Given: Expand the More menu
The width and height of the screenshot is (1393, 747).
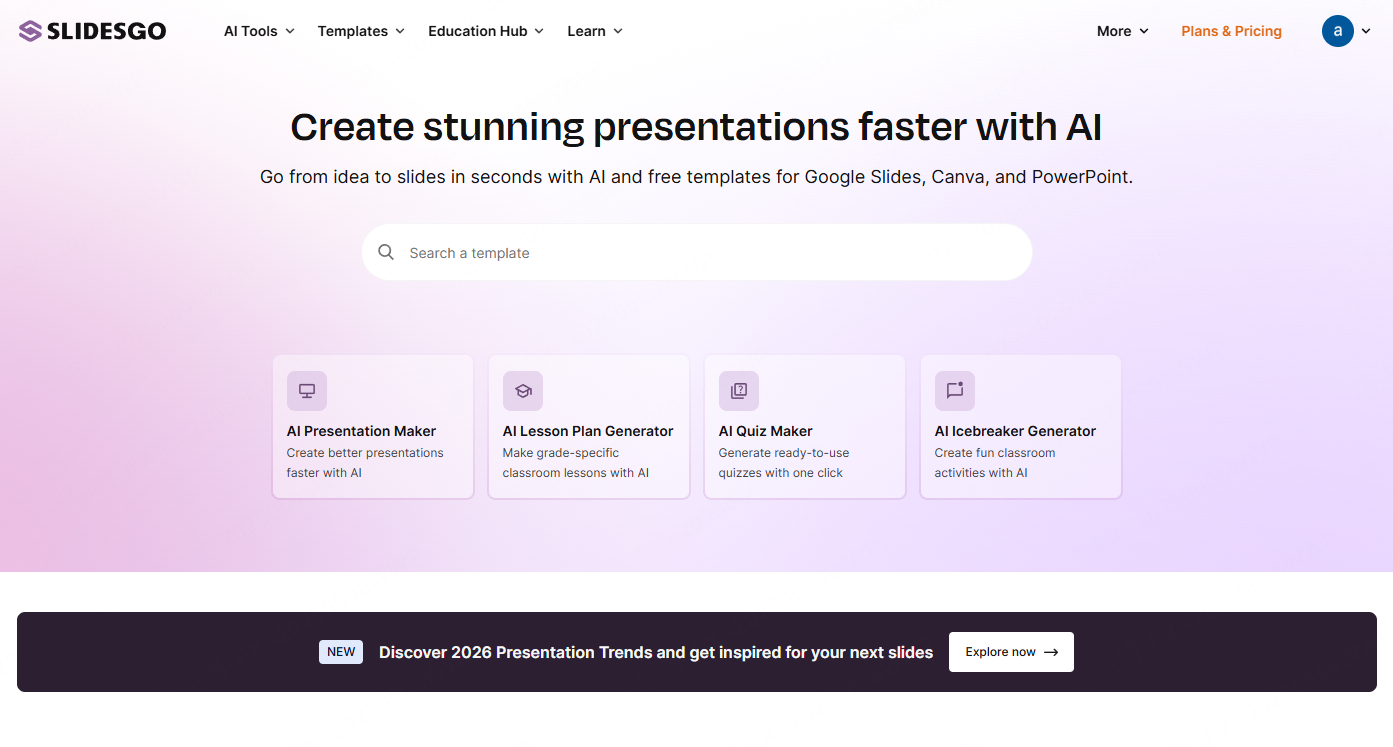Looking at the screenshot, I should click(1122, 31).
